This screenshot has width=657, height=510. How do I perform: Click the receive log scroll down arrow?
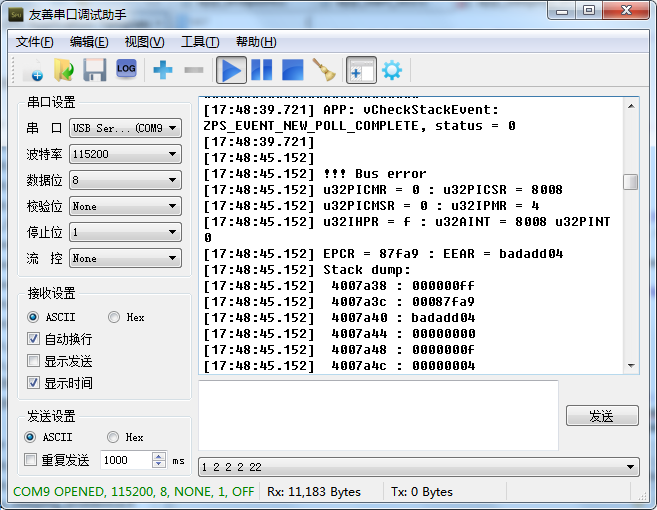[631, 366]
